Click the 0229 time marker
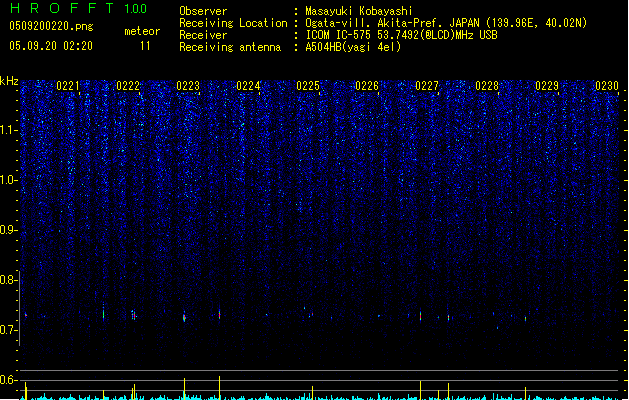The image size is (629, 400). (x=547, y=86)
